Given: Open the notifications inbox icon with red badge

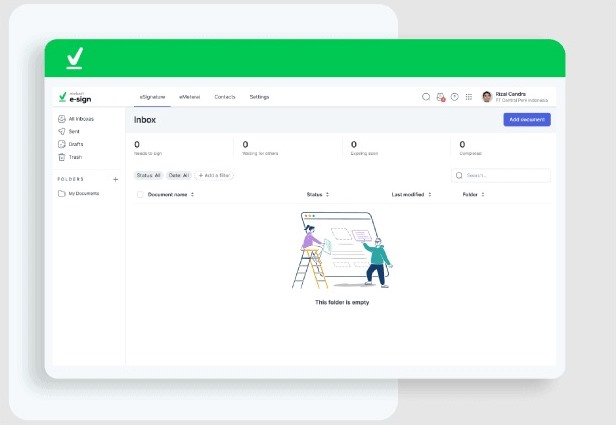Looking at the screenshot, I should (x=440, y=97).
